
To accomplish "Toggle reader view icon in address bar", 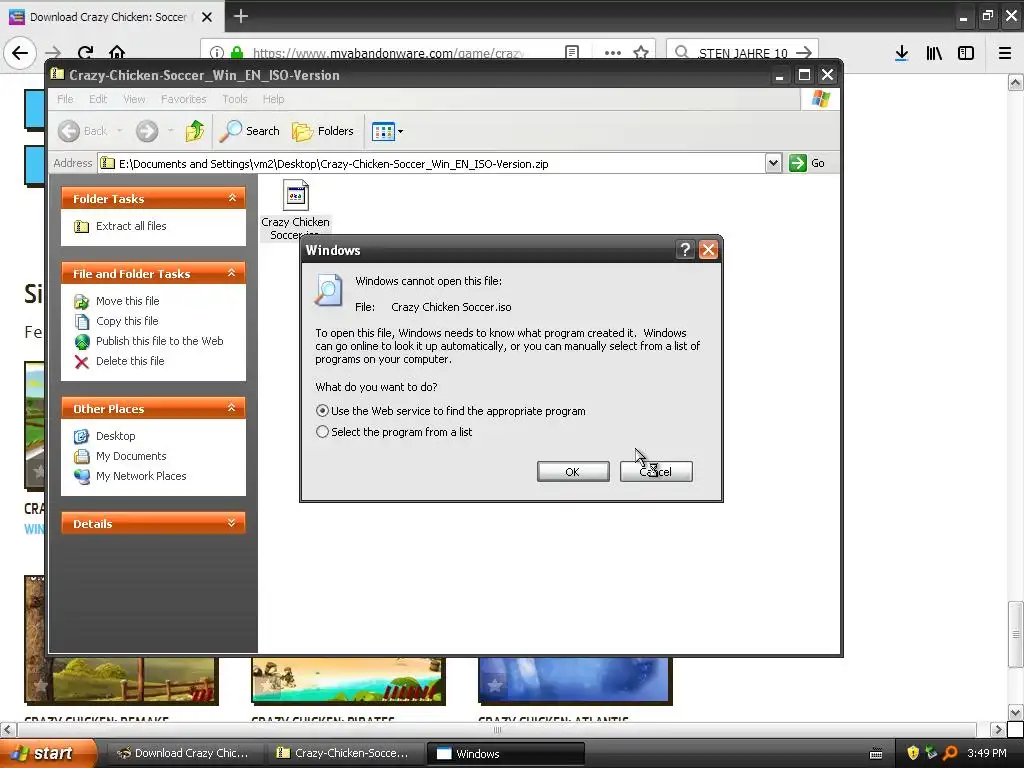I will pos(571,52).
